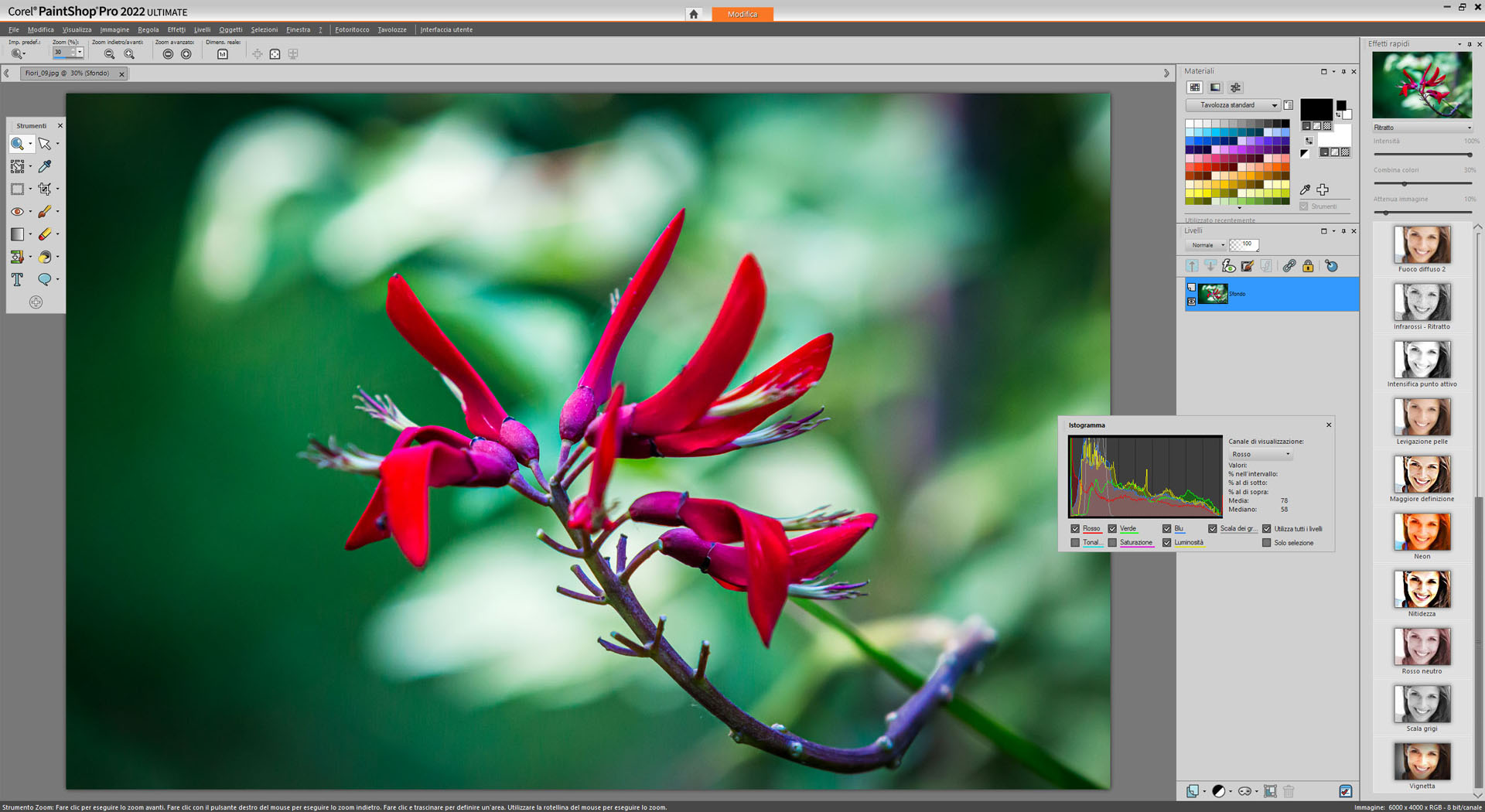This screenshot has height=812, width=1485.
Task: Select the Text tool in Strumenti
Action: point(17,280)
